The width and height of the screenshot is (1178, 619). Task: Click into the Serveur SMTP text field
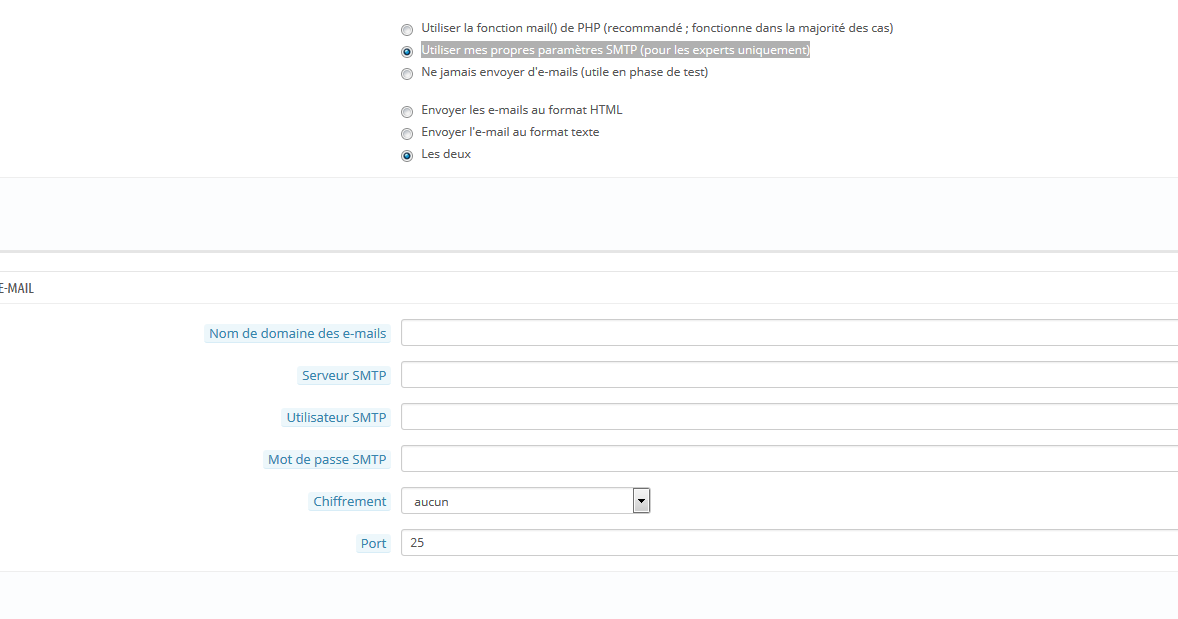click(790, 375)
